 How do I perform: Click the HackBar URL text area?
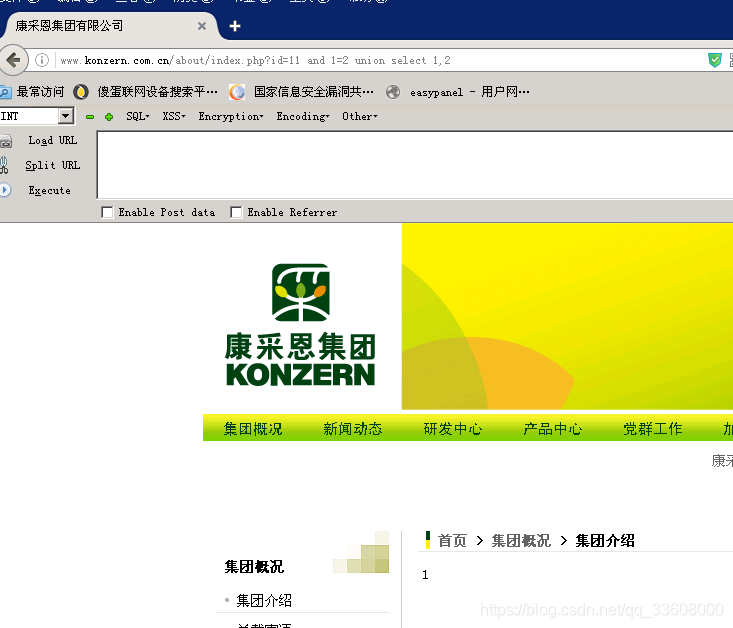[x=415, y=165]
